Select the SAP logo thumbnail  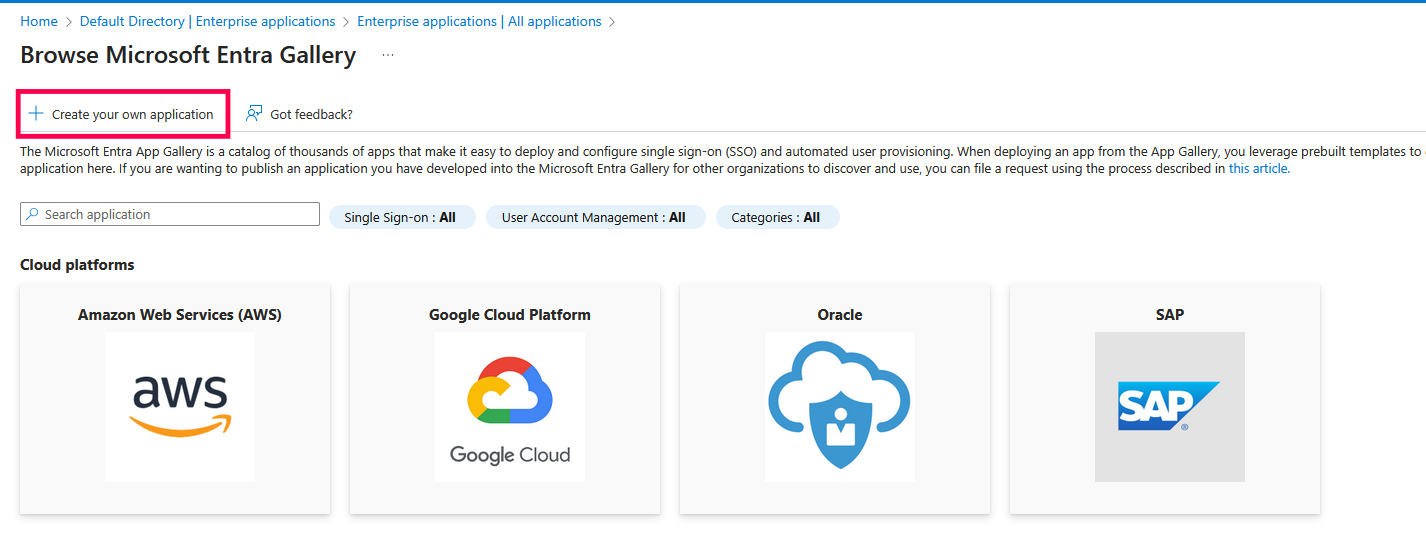click(1170, 407)
